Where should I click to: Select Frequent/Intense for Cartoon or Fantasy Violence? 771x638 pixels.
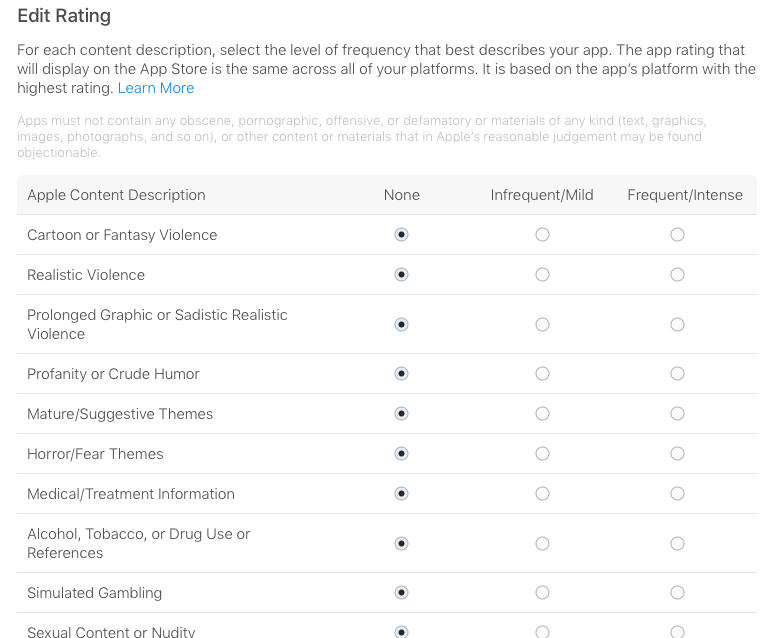coord(677,234)
